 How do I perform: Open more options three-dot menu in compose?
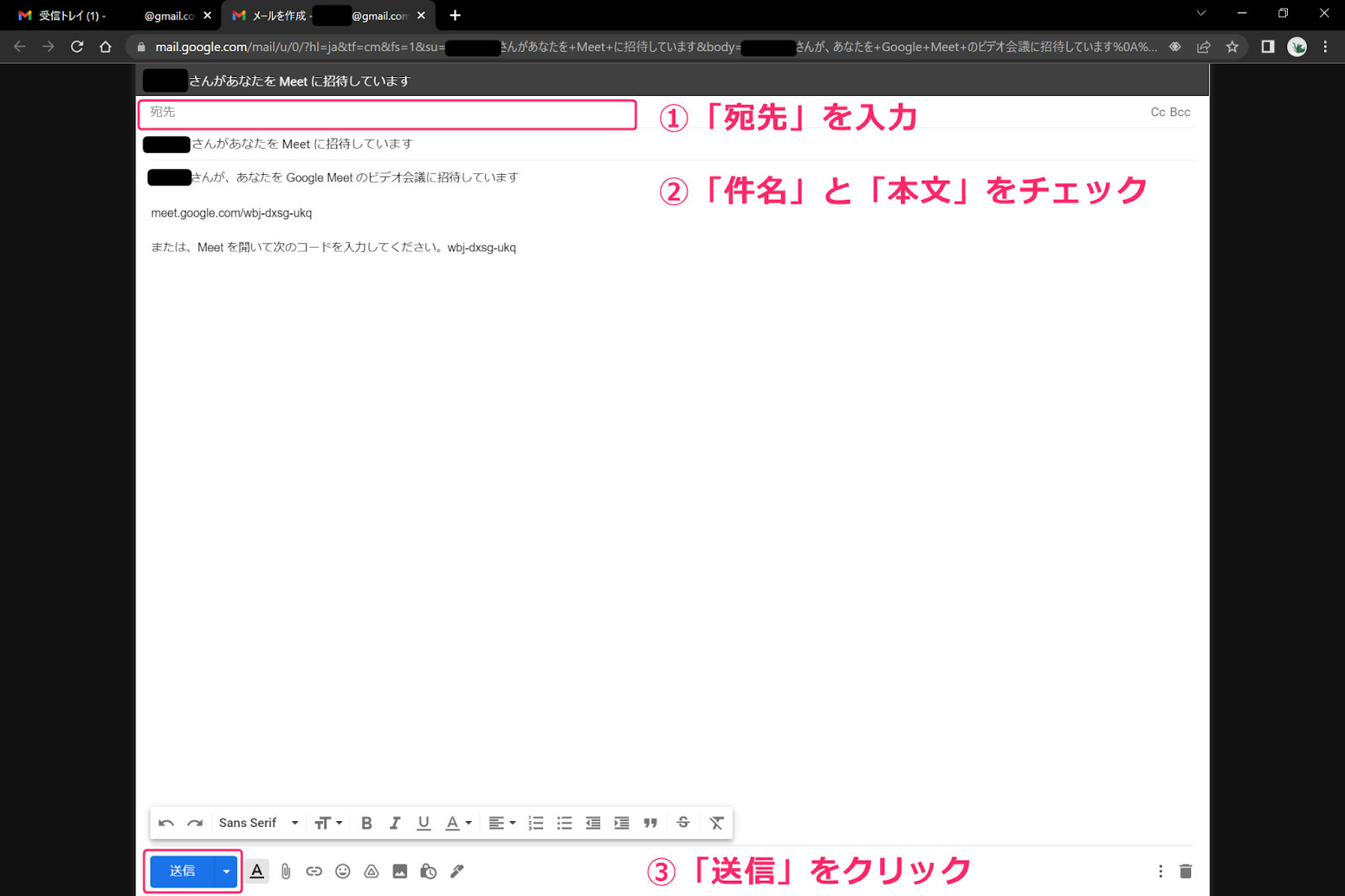[x=1161, y=871]
